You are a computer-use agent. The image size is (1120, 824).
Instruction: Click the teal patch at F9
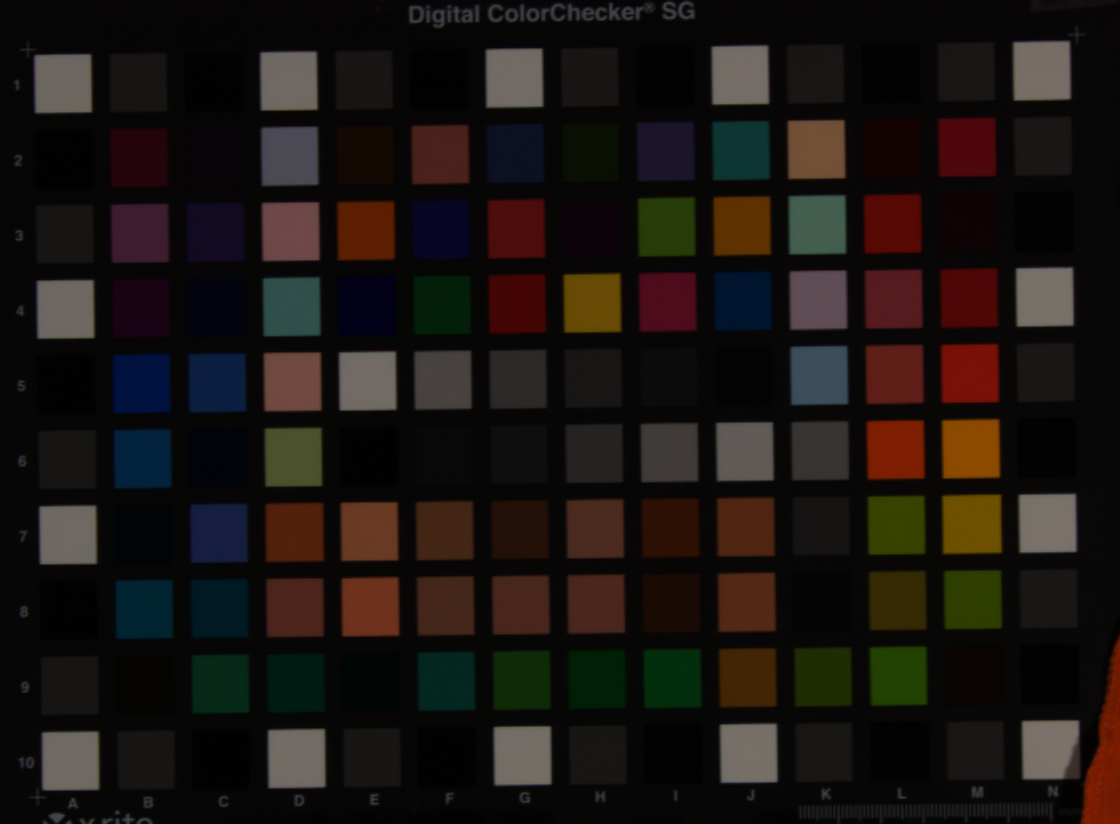click(x=446, y=680)
